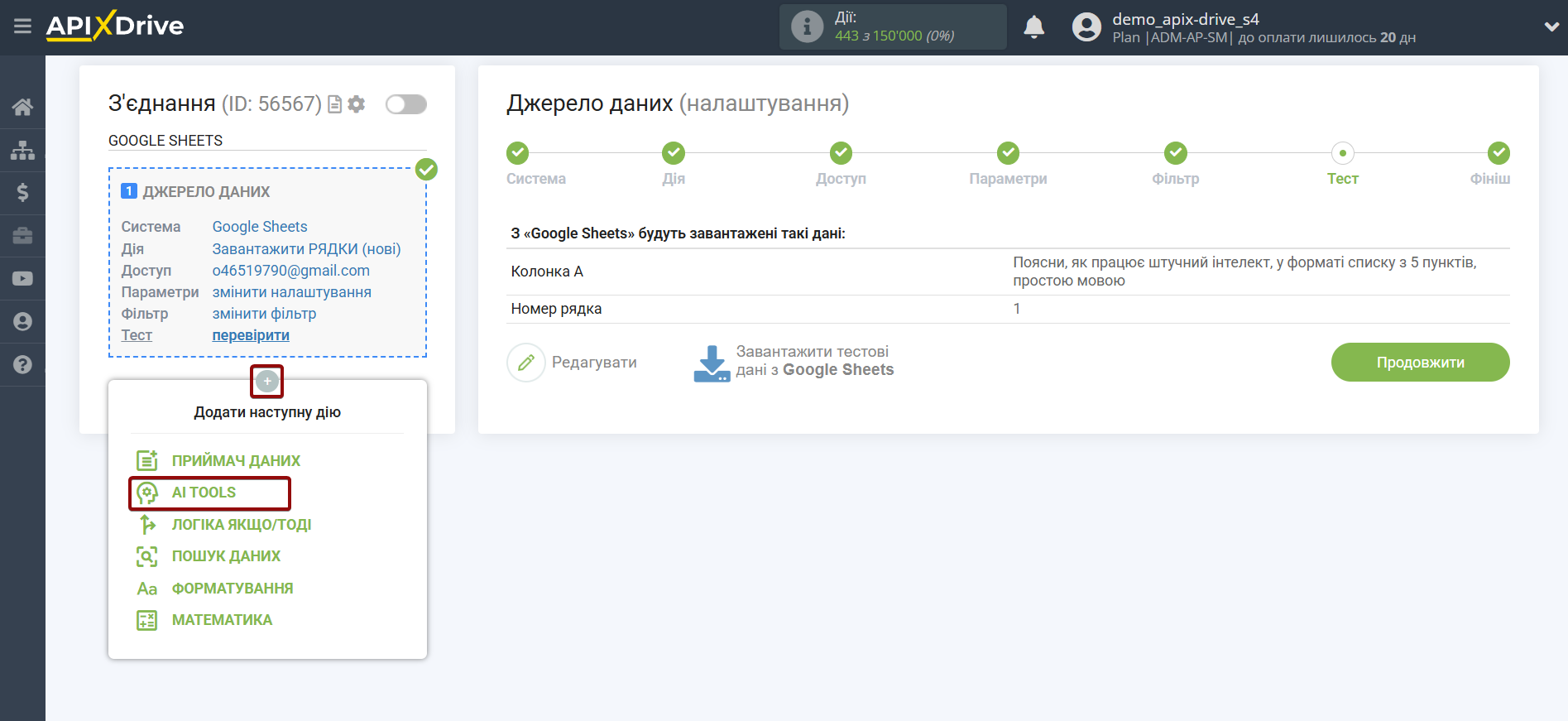The width and height of the screenshot is (1568, 721).
Task: Select AI TOOLS from the action menu
Action: tap(204, 493)
